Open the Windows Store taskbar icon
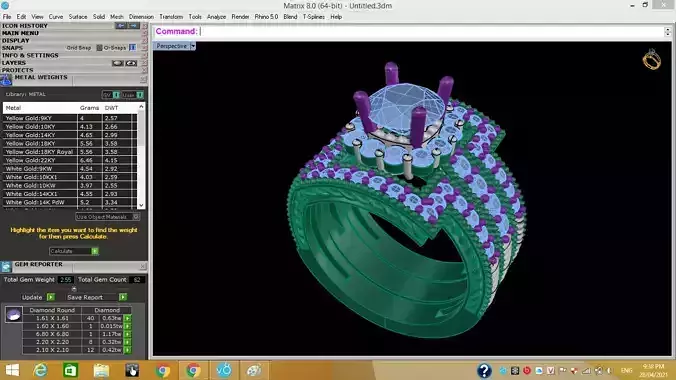The width and height of the screenshot is (676, 380). (70, 371)
